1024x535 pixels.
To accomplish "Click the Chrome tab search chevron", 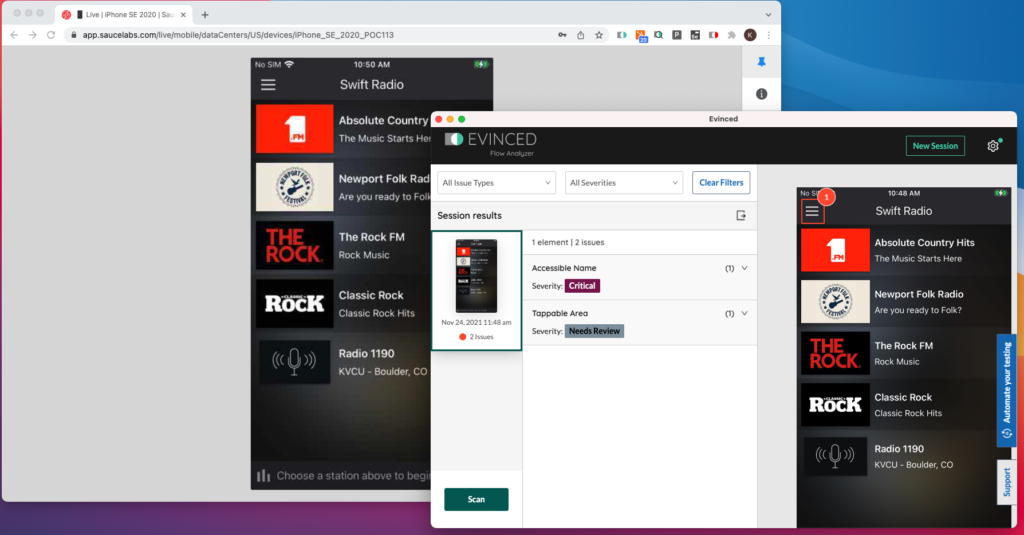I will [x=769, y=14].
